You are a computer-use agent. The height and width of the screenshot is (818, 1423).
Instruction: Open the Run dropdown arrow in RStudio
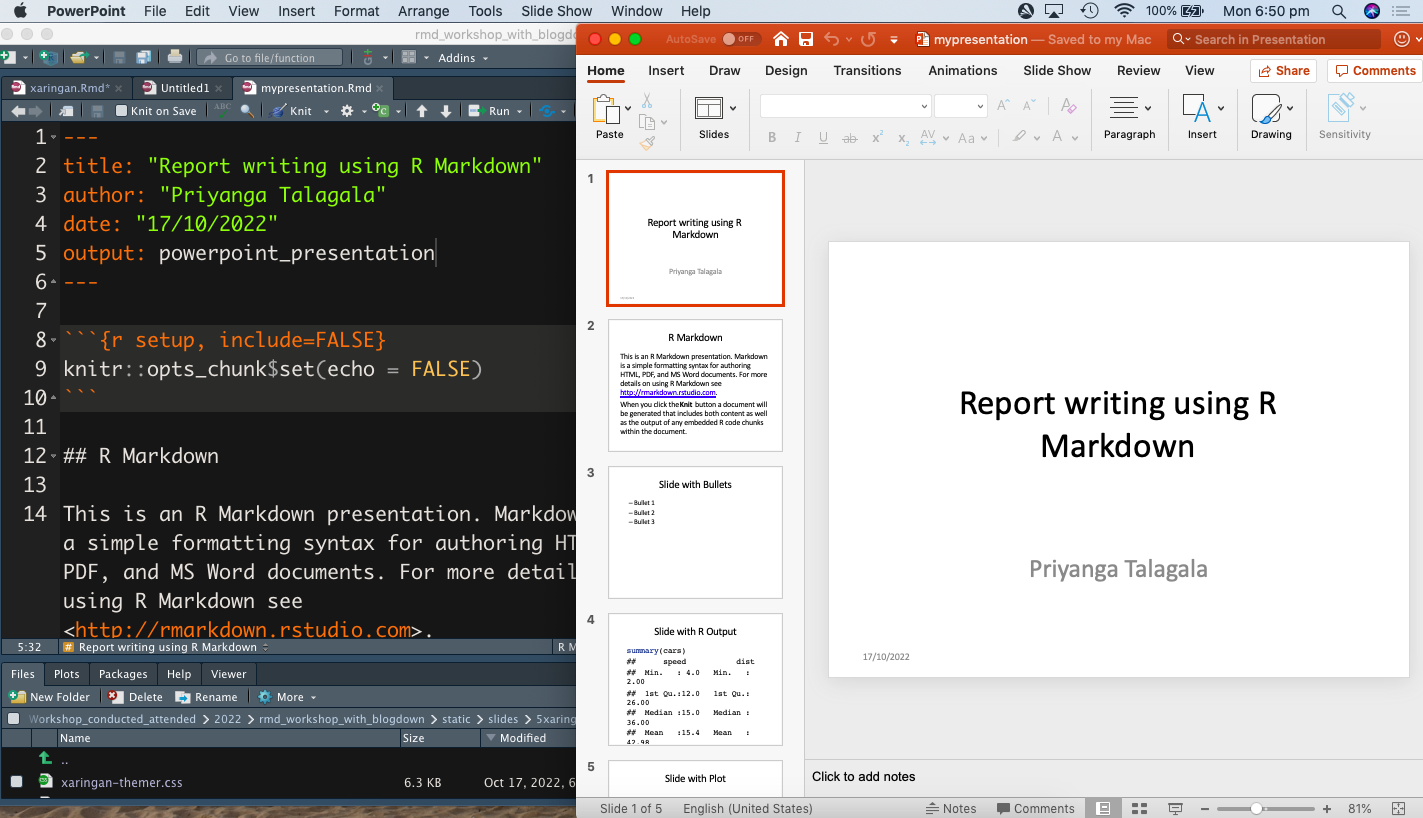(x=519, y=111)
